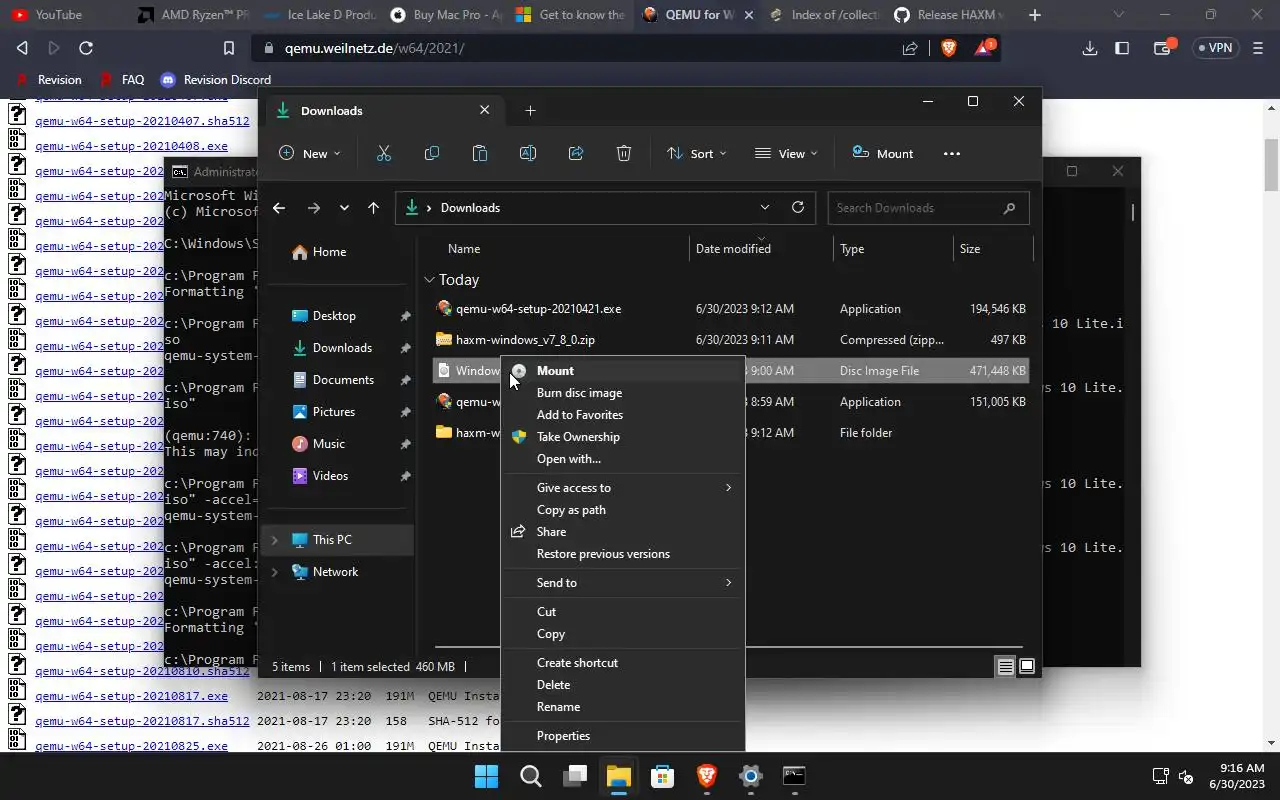Open Microsoft Store from taskbar
Image resolution: width=1280 pixels, height=800 pixels.
tap(662, 776)
